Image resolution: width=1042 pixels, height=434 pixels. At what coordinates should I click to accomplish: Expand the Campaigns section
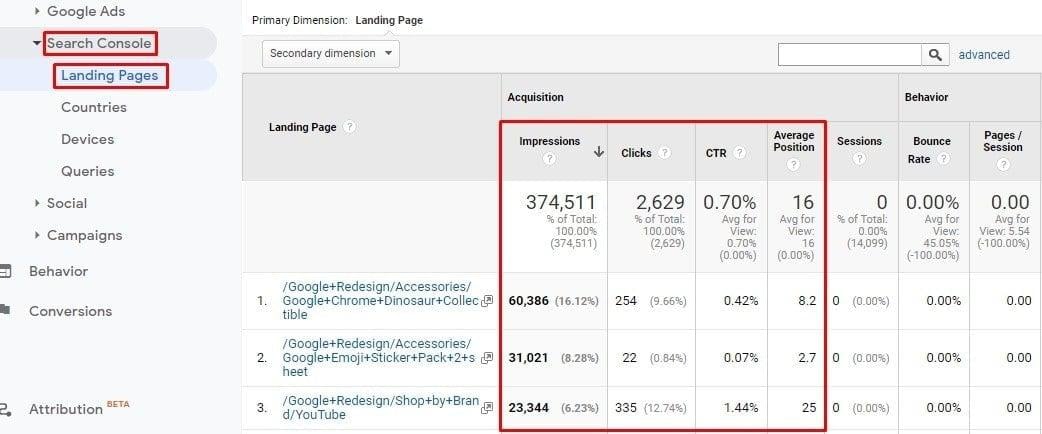(37, 235)
